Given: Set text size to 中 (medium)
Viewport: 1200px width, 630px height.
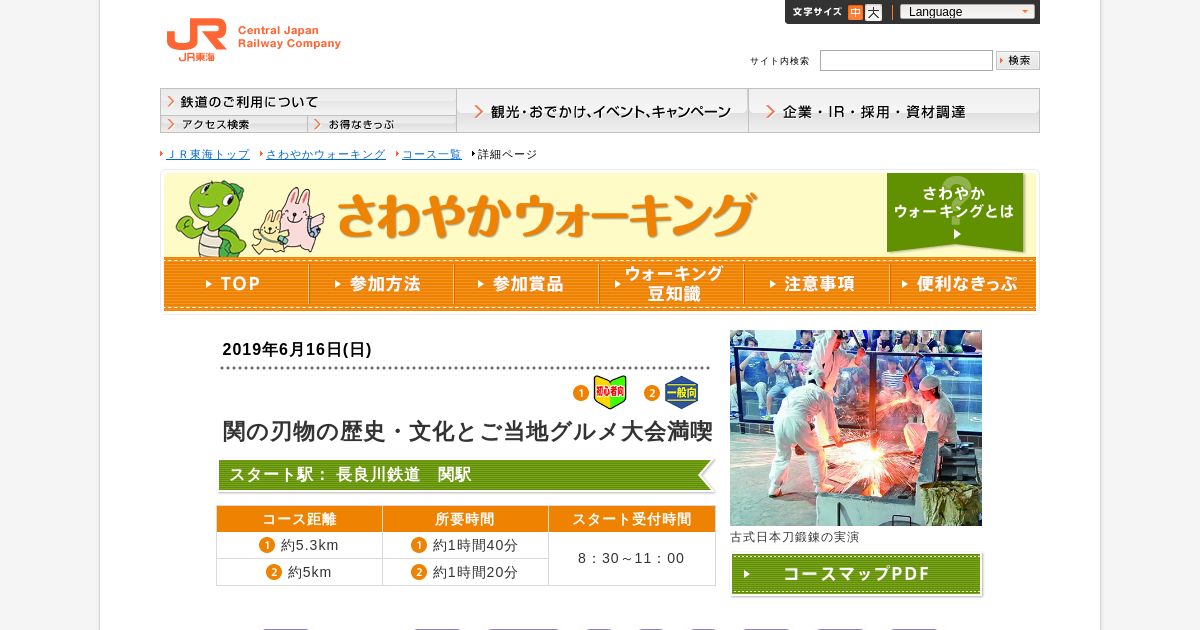Looking at the screenshot, I should pos(855,12).
